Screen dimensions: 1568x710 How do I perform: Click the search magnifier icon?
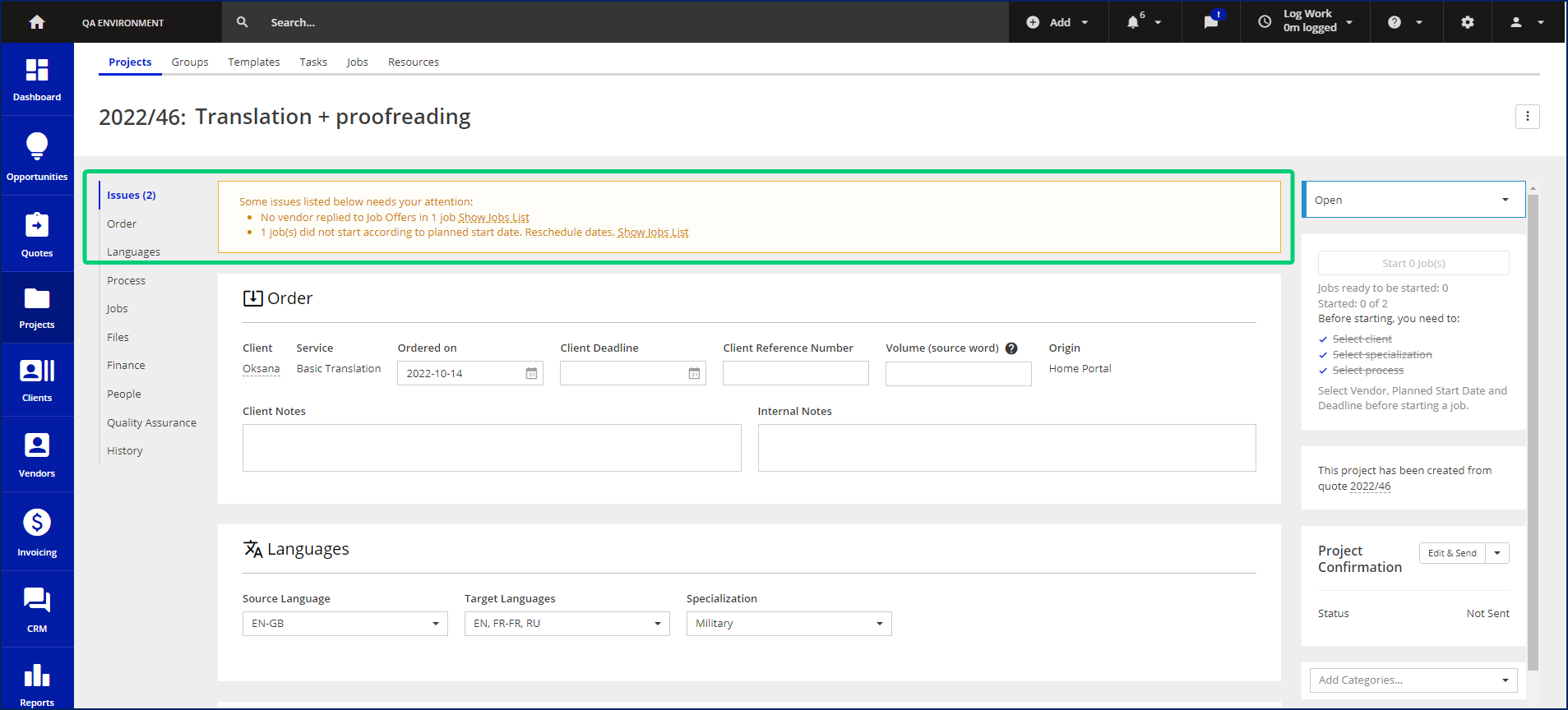(x=243, y=22)
